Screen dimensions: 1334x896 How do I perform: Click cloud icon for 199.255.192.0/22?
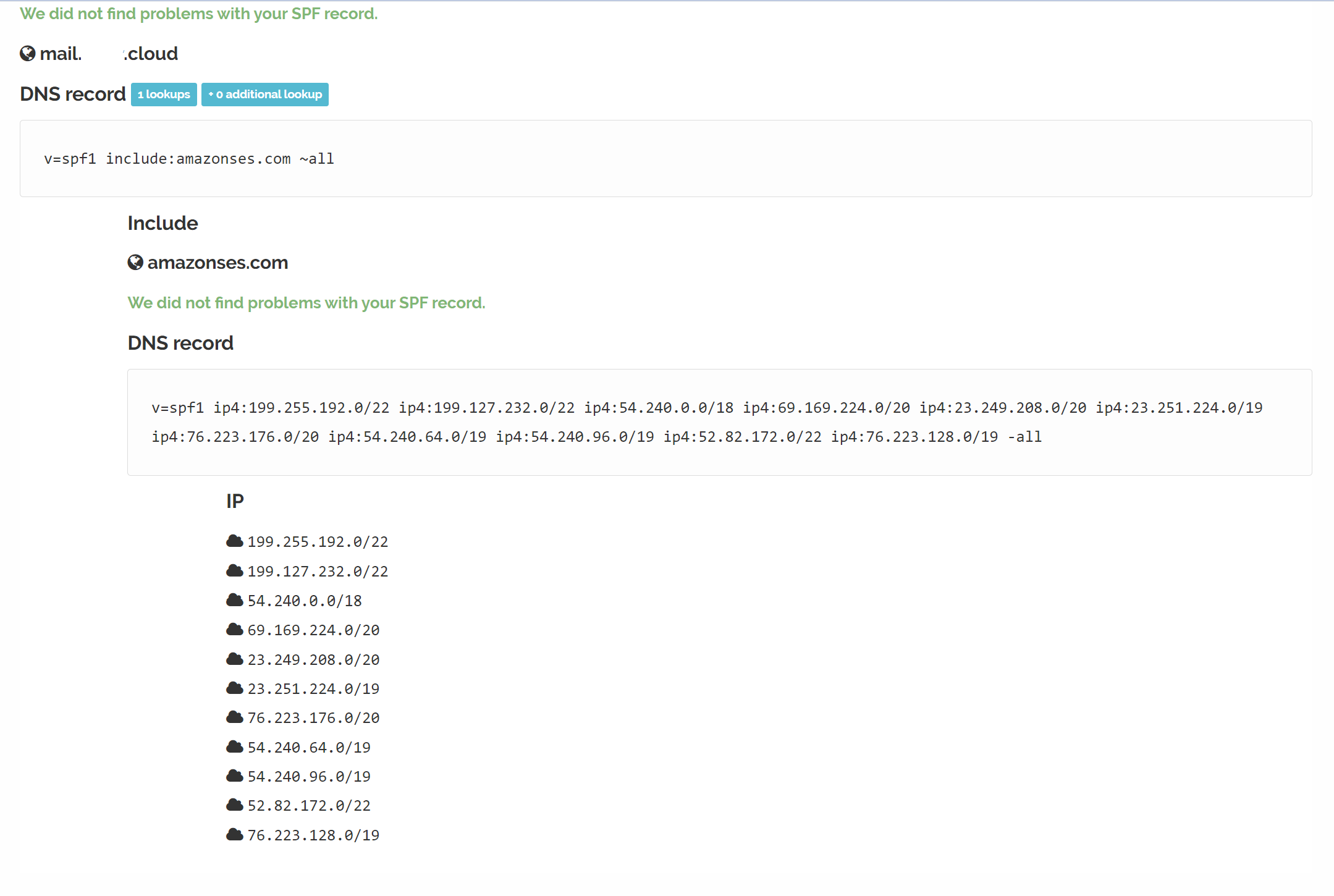235,541
